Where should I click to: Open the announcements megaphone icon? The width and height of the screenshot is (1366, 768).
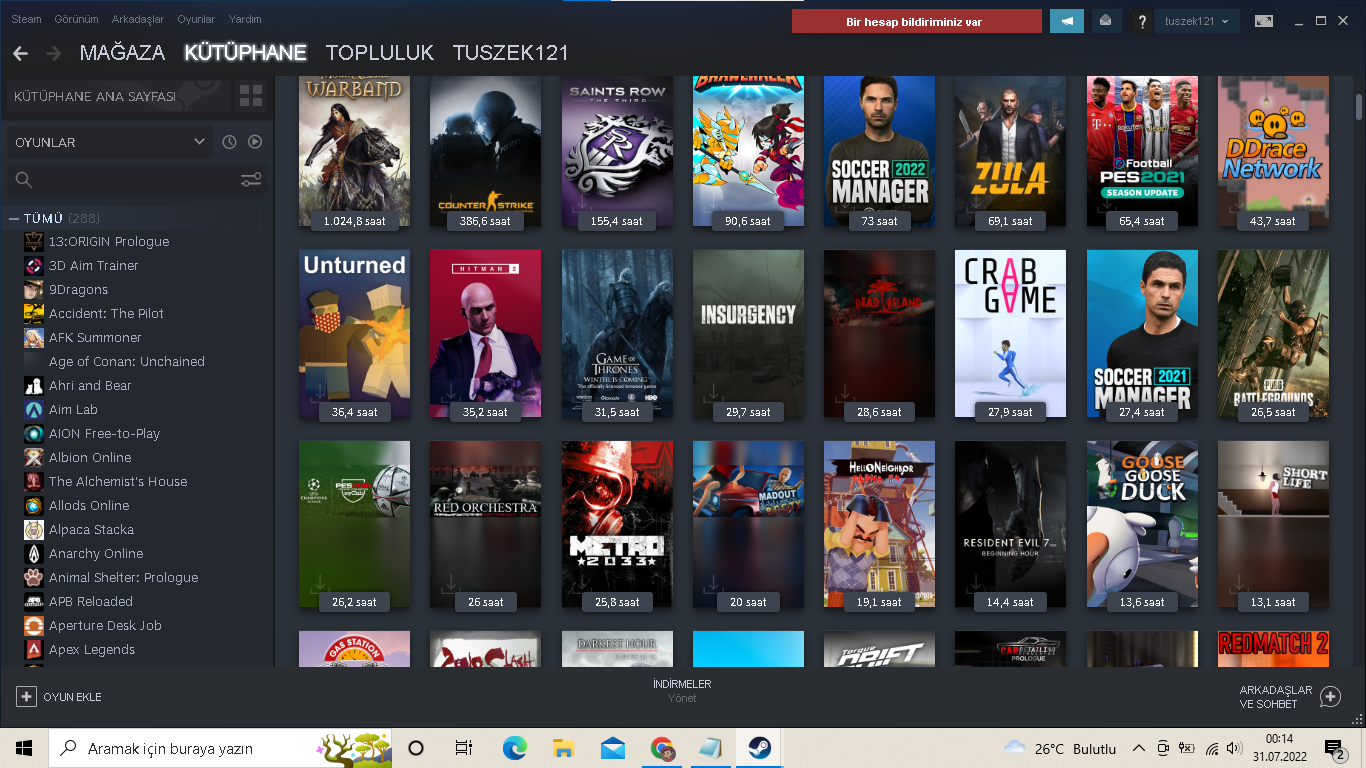[x=1067, y=21]
